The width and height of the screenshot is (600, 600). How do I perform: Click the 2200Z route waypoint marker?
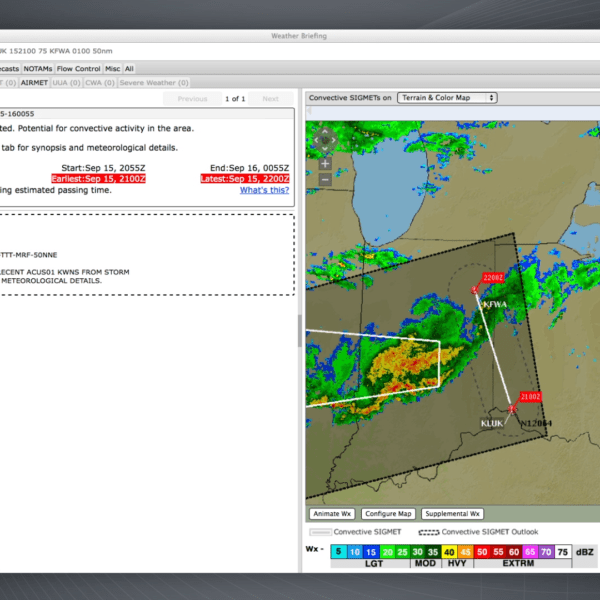tap(474, 290)
